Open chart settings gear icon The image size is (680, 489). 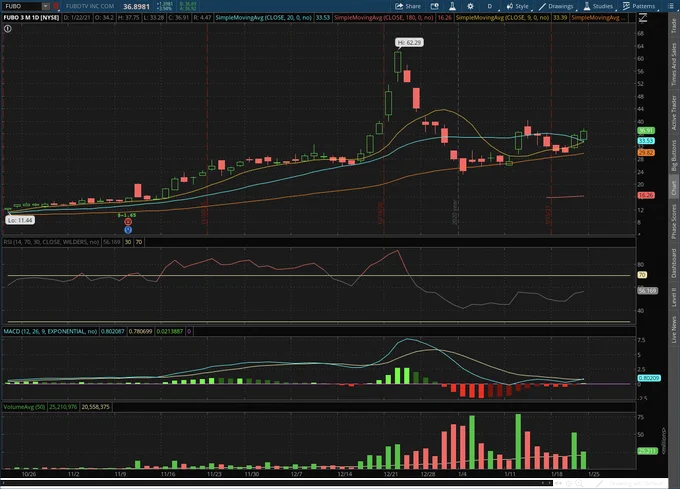(x=470, y=6)
